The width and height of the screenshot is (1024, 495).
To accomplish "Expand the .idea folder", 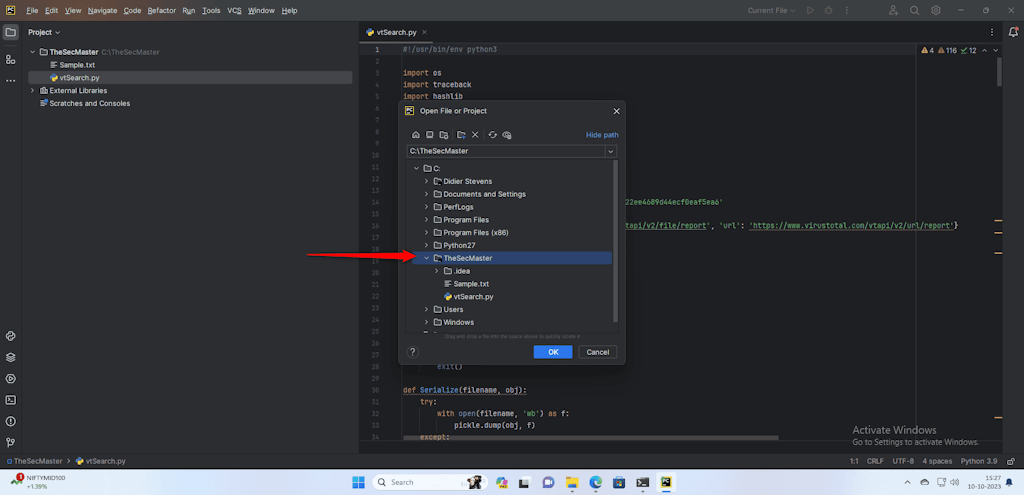I will point(436,271).
